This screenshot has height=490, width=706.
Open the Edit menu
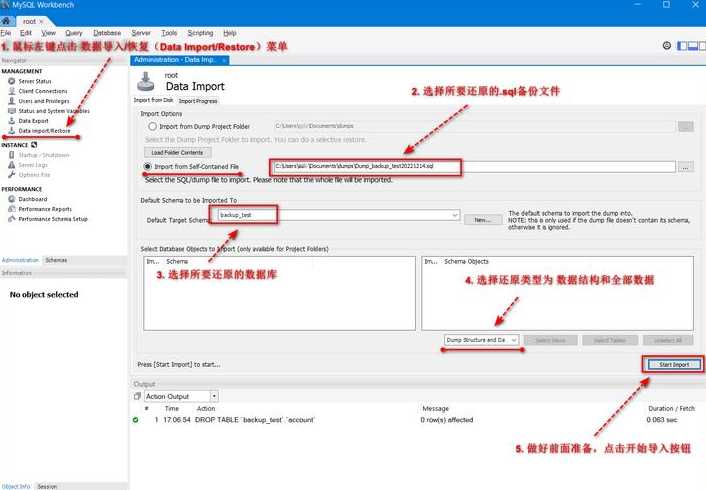[x=26, y=33]
